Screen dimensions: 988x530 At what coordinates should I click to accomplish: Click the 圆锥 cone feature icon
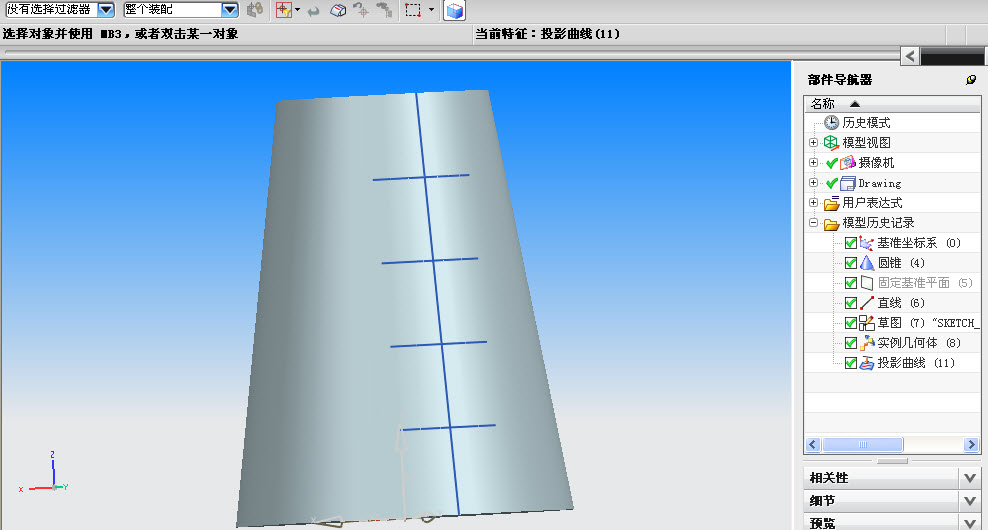tap(866, 263)
